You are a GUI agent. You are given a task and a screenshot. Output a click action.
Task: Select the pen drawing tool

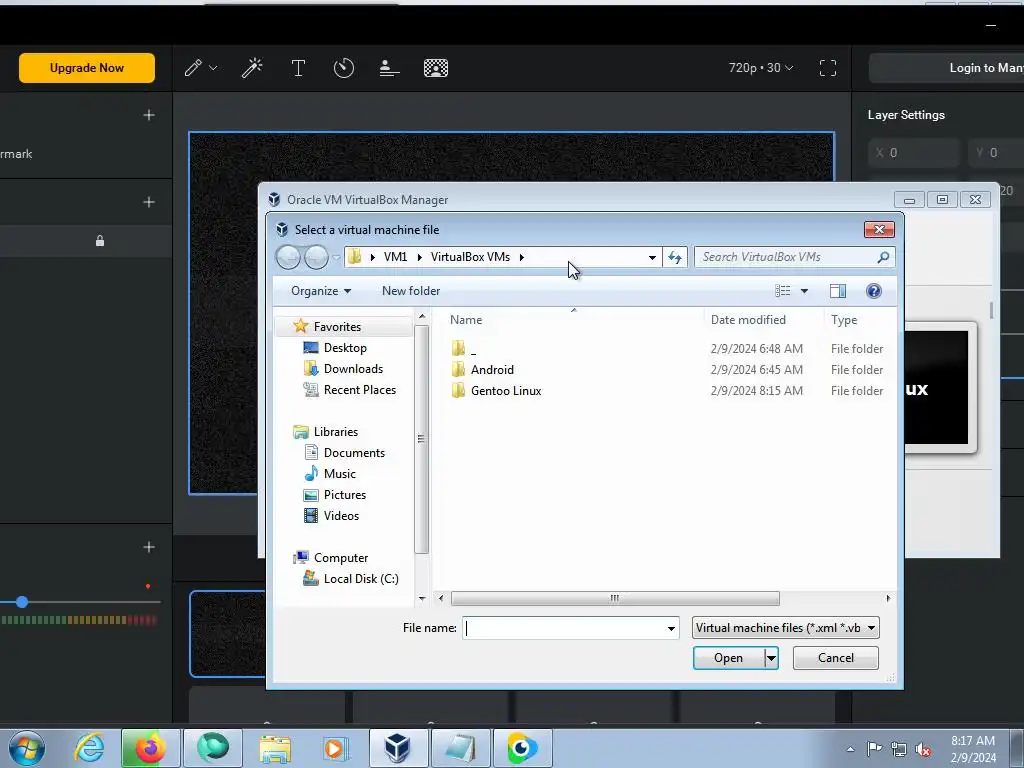tap(193, 68)
